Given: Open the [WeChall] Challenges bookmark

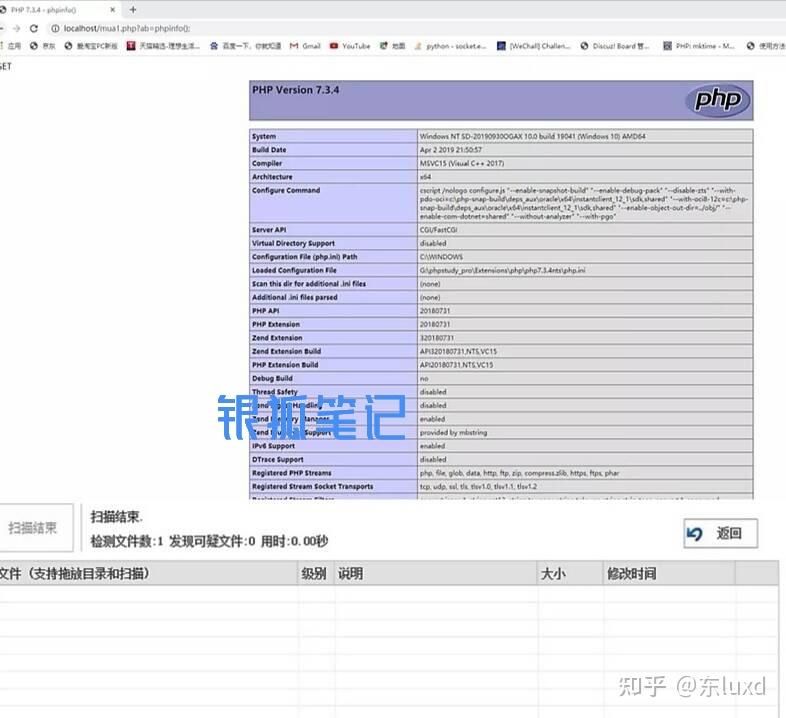Looking at the screenshot, I should pyautogui.click(x=534, y=46).
